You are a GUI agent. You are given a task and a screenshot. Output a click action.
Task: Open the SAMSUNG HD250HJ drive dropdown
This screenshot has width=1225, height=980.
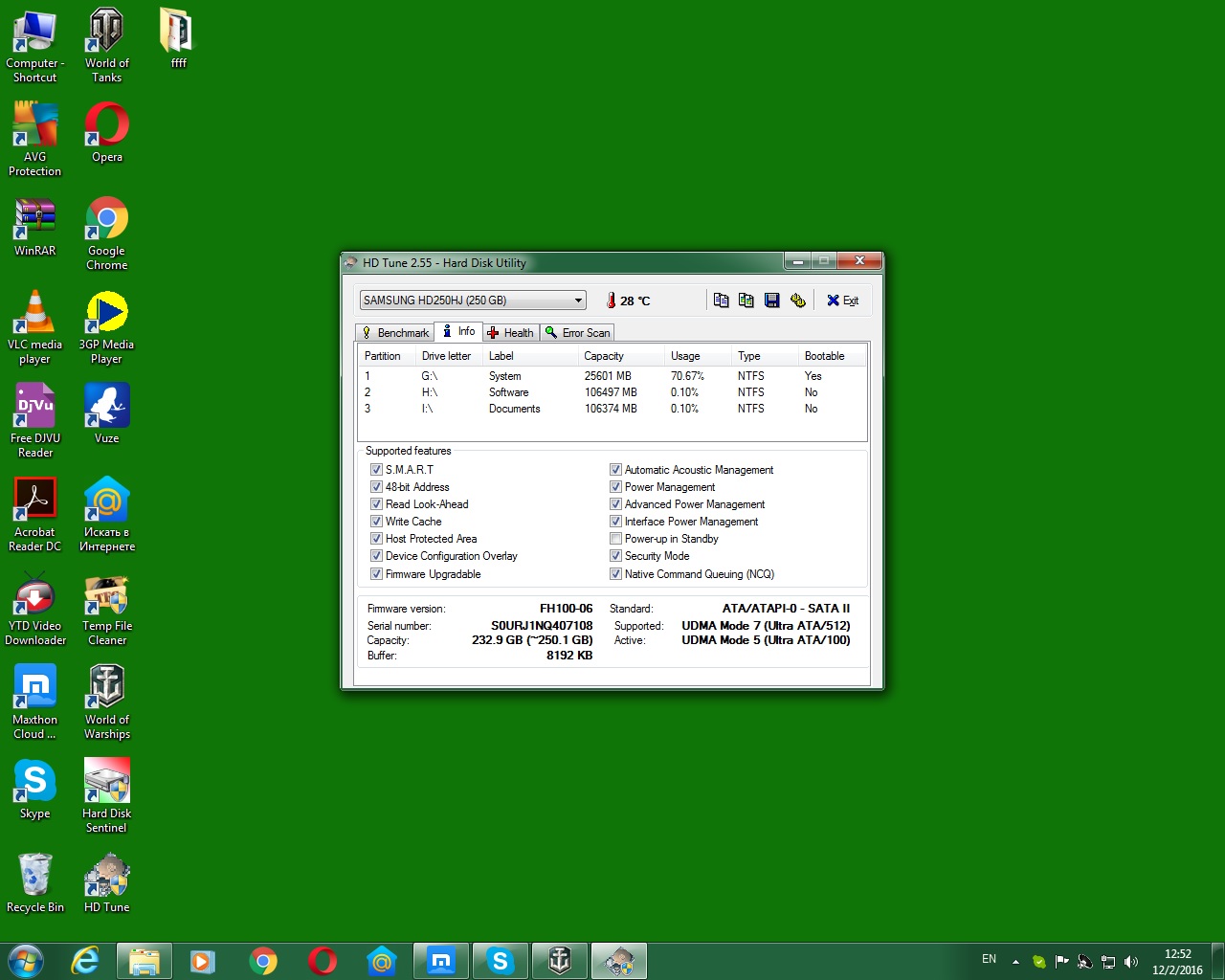coord(473,301)
